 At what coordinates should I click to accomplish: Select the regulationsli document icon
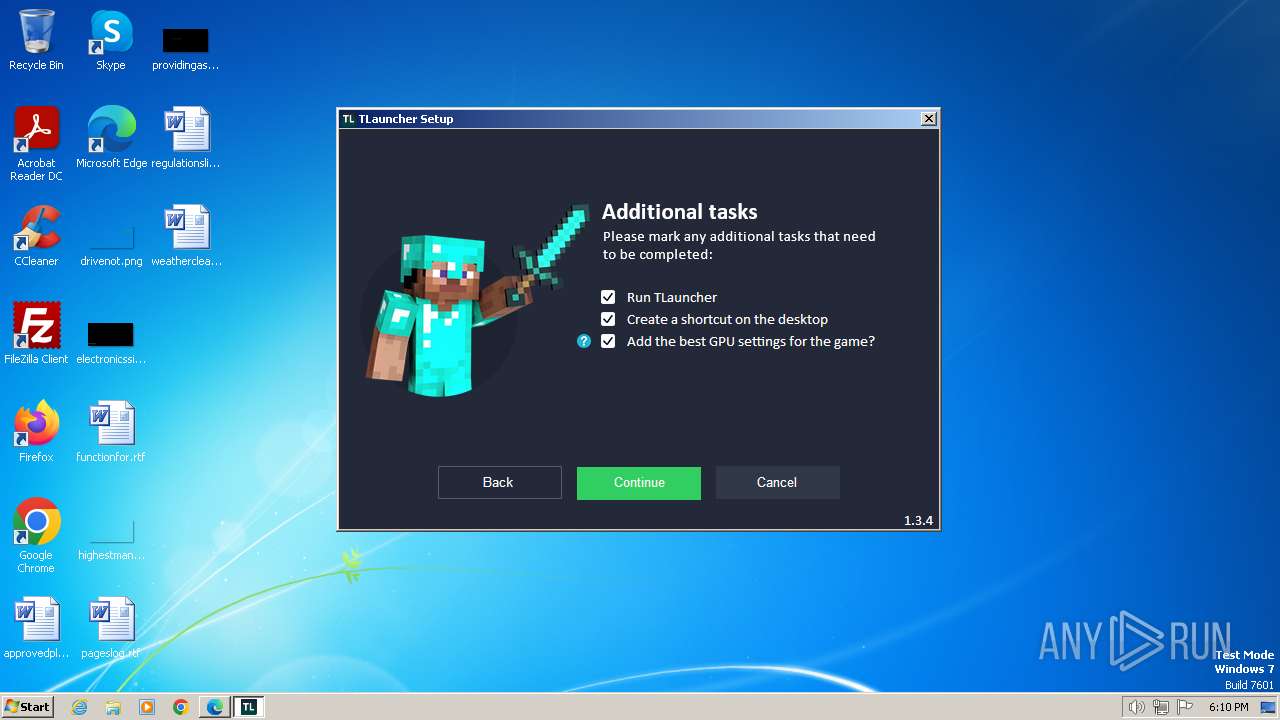[x=186, y=138]
